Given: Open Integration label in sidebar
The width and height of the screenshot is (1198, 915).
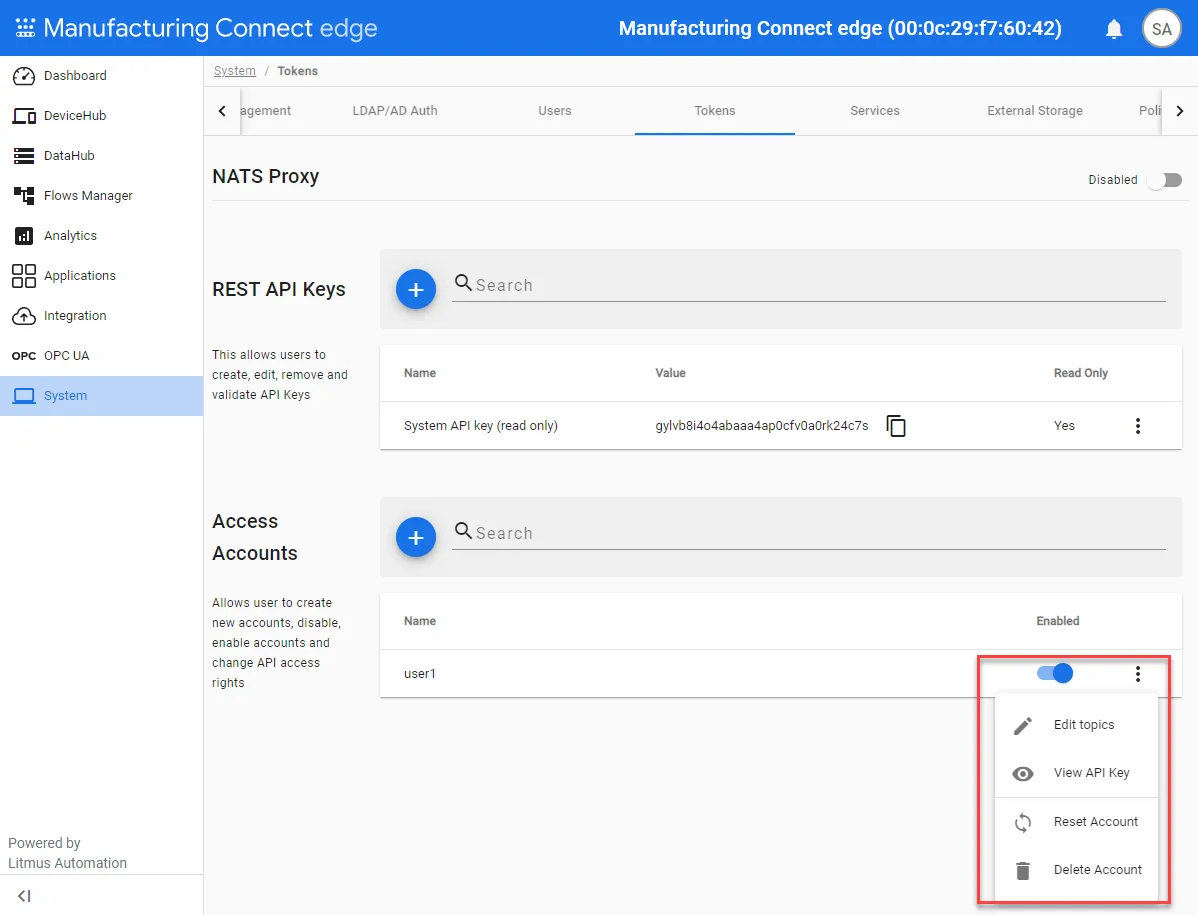Looking at the screenshot, I should pos(75,315).
